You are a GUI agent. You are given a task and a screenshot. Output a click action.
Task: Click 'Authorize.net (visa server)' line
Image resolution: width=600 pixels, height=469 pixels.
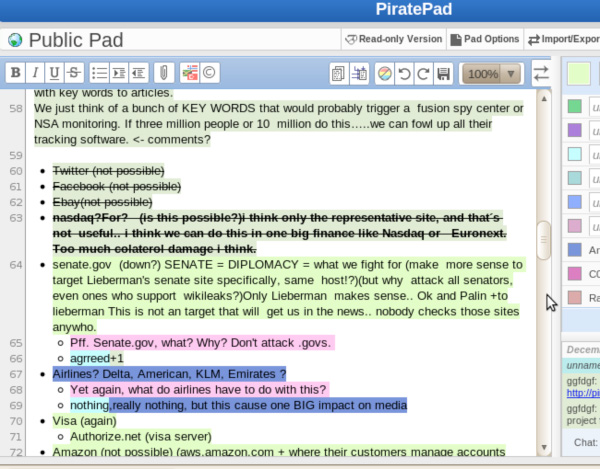pos(140,437)
